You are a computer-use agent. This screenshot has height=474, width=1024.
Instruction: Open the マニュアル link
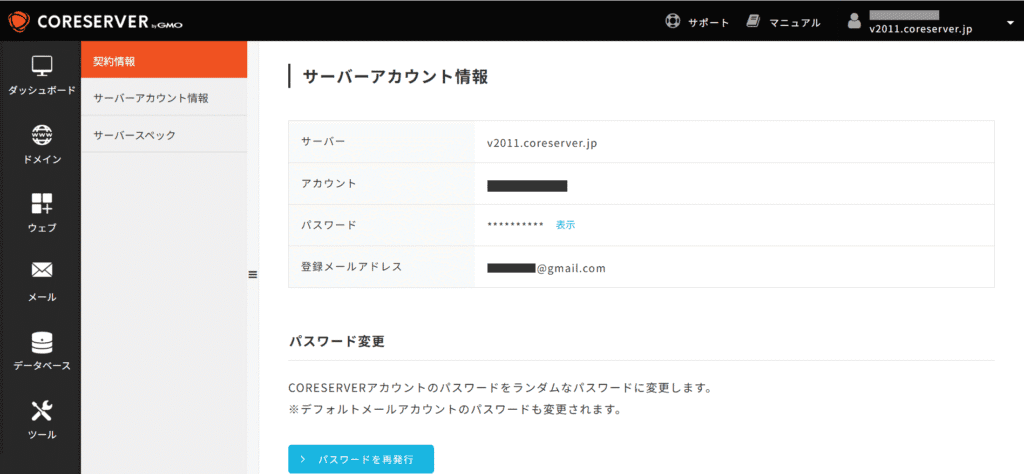pos(795,22)
